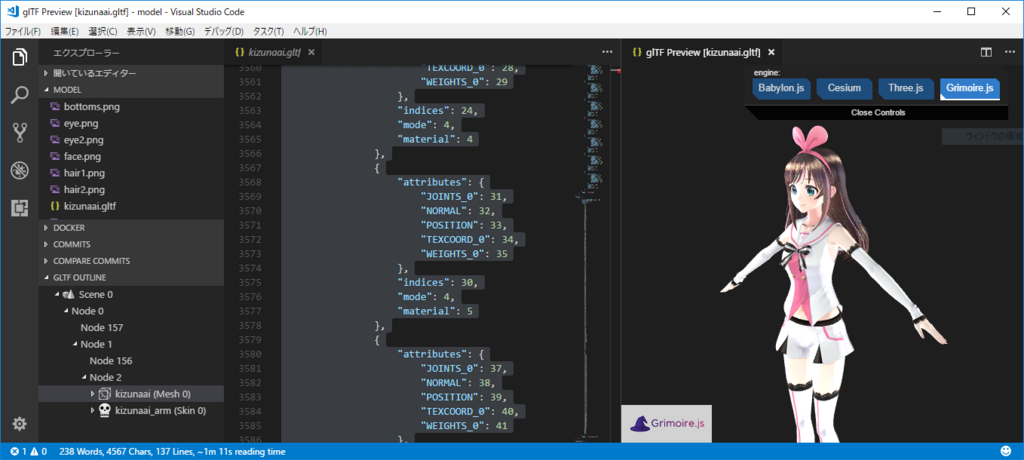The height and width of the screenshot is (460, 1024).
Task: Select Node 157 in glTF outline
Action: pyautogui.click(x=101, y=327)
